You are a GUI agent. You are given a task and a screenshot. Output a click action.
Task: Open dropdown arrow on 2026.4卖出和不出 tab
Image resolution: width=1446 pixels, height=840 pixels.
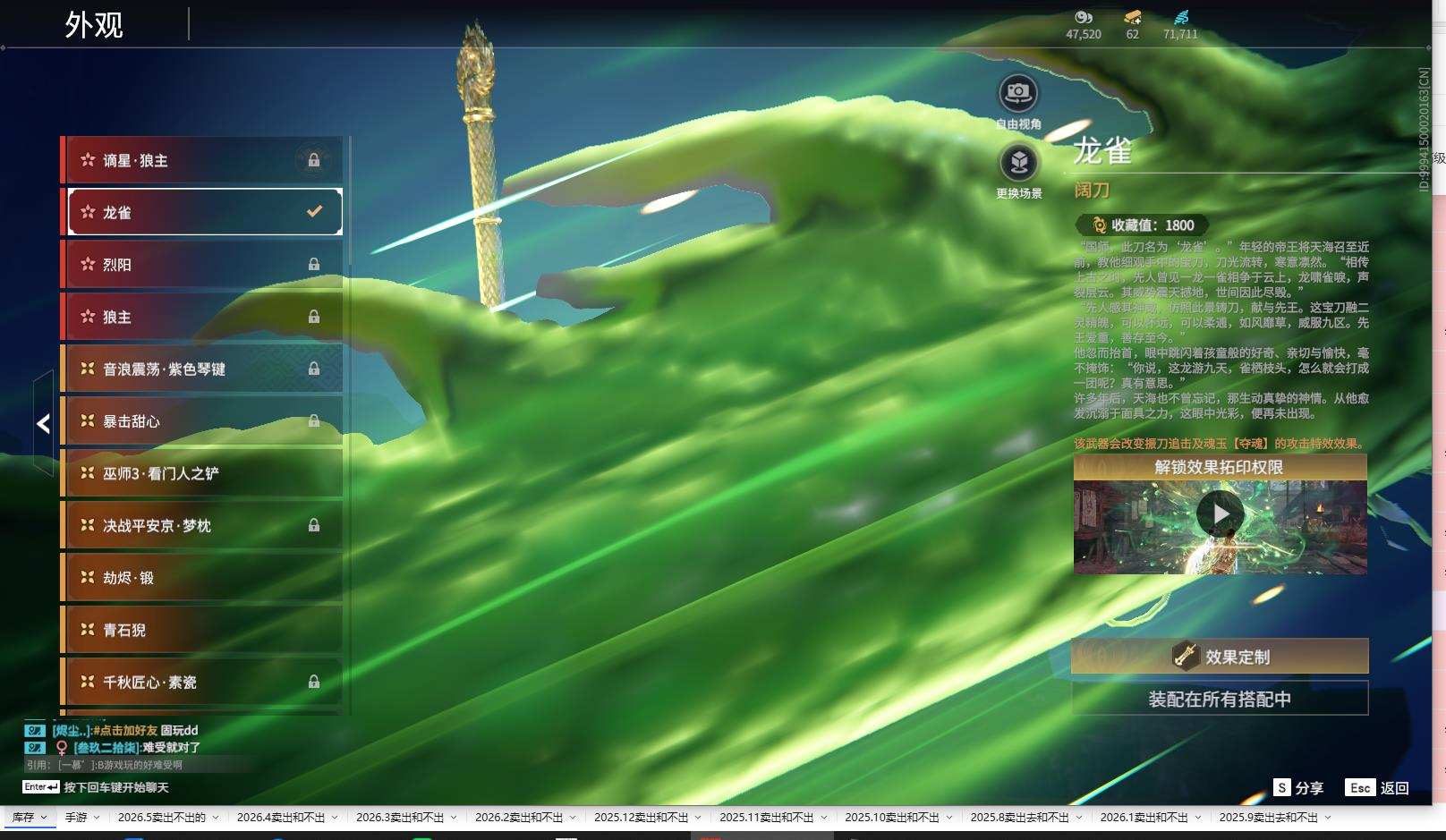click(x=335, y=817)
